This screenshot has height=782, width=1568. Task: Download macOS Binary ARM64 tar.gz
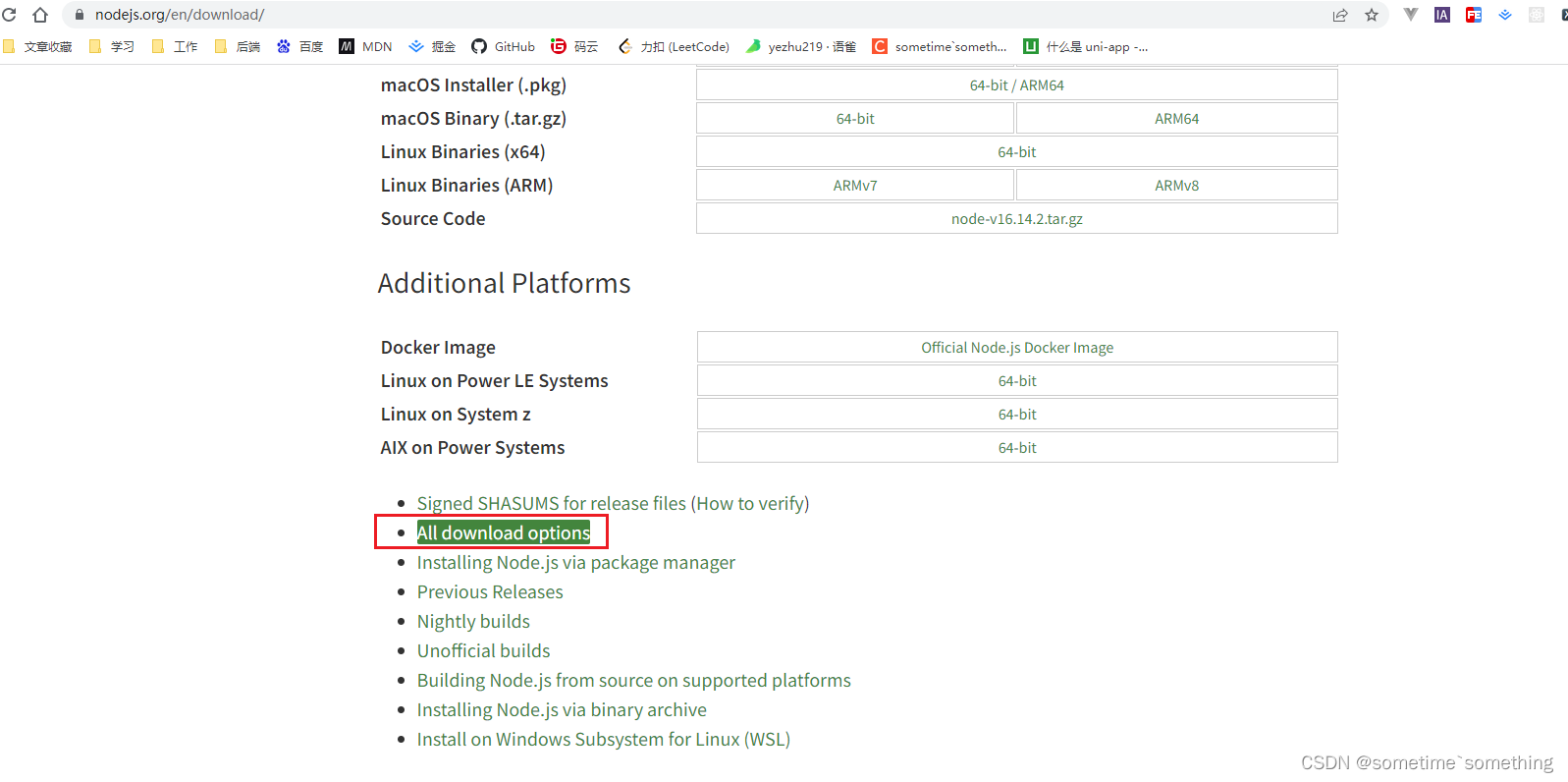(x=1177, y=119)
